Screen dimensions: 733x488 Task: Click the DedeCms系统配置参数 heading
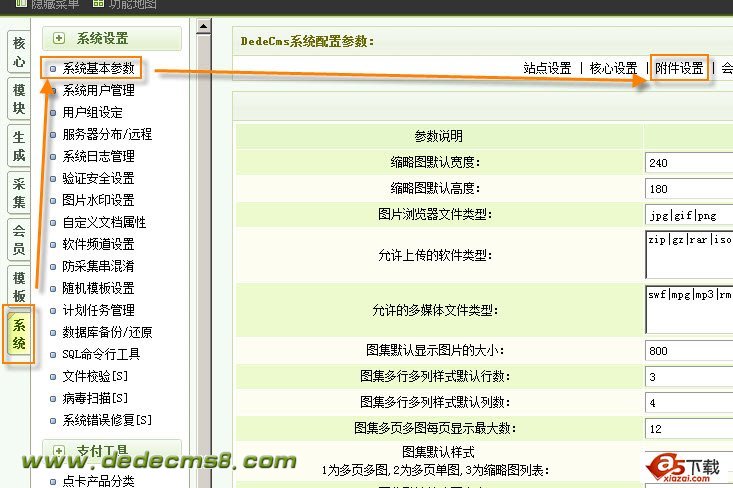307,41
